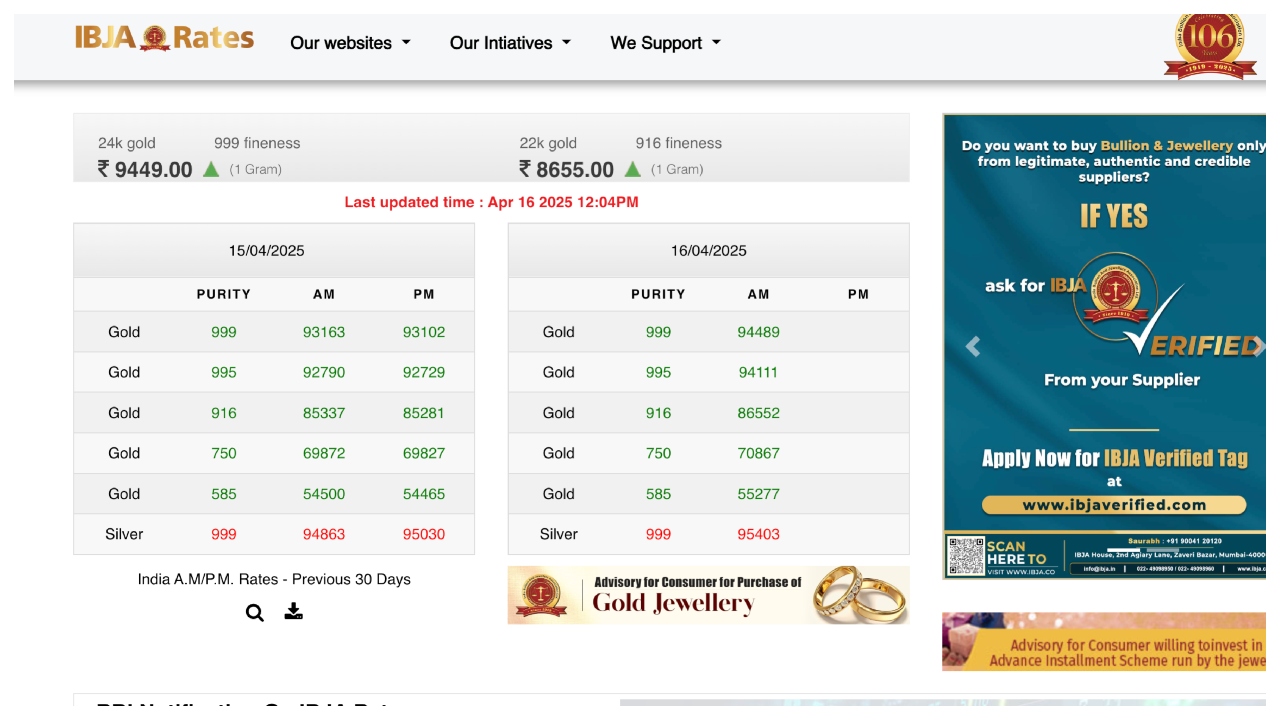Click the IBJA Rates logo

click(164, 39)
